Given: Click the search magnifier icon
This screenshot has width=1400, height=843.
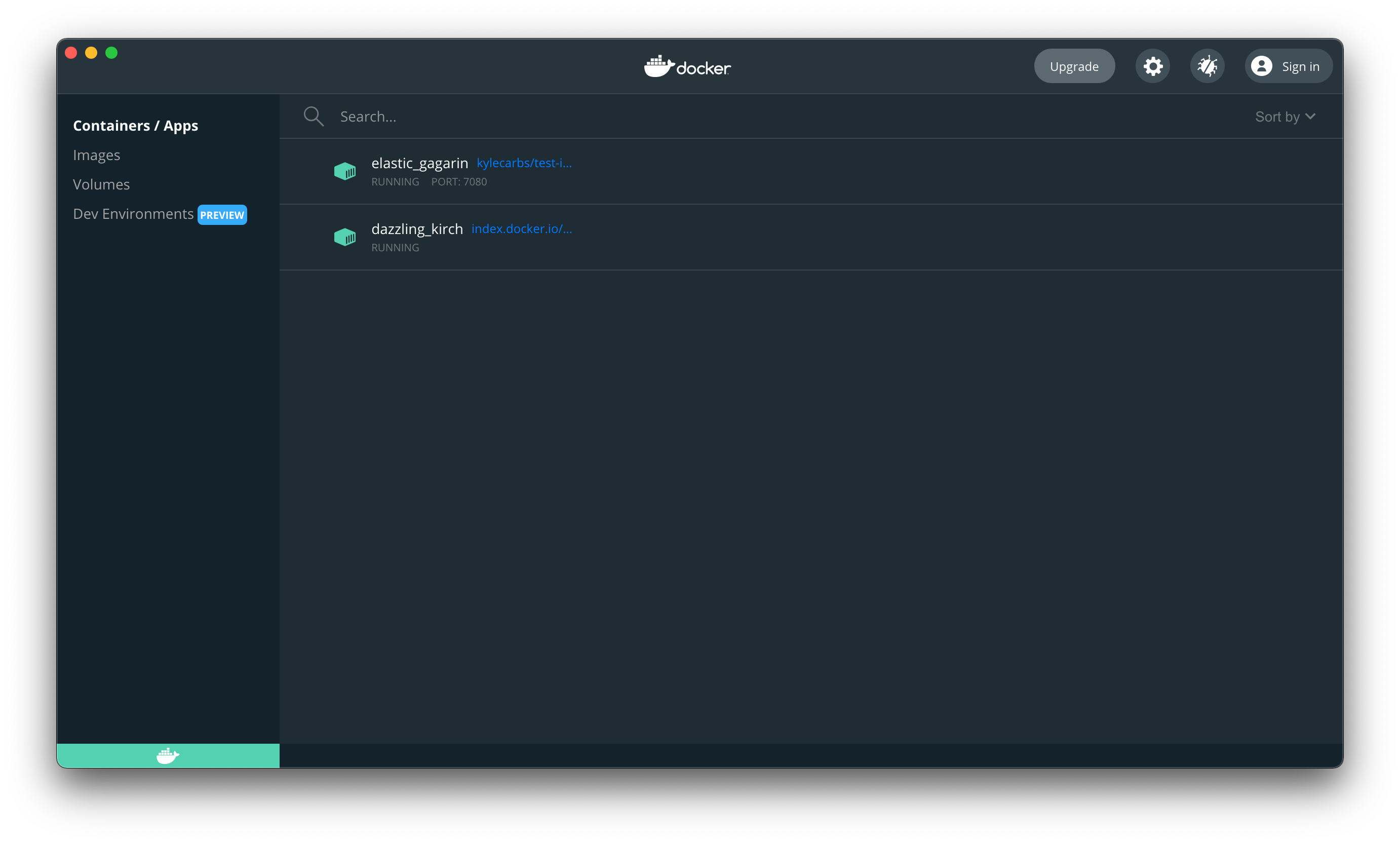Looking at the screenshot, I should tap(313, 116).
